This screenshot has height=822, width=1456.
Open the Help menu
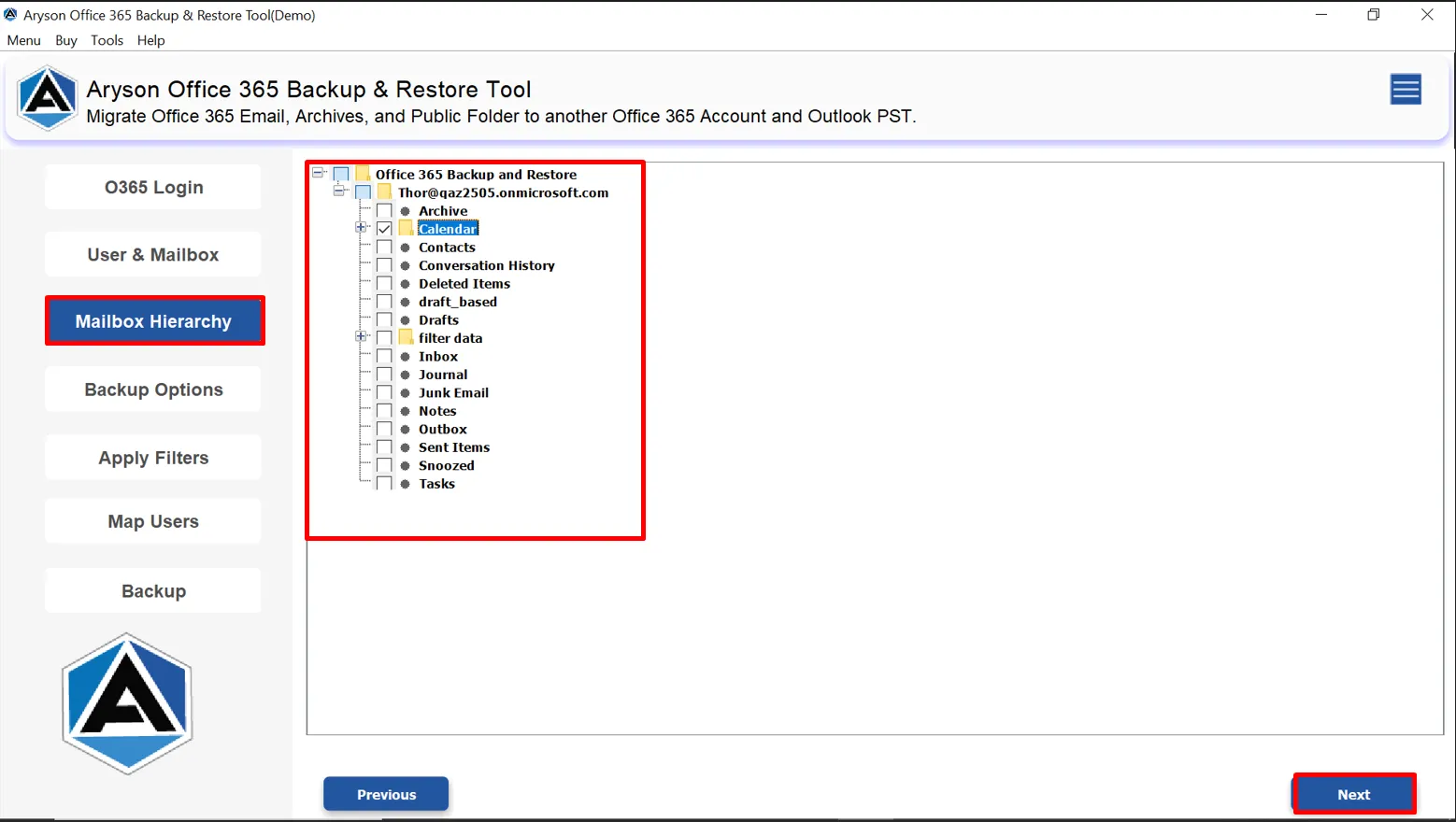tap(150, 40)
